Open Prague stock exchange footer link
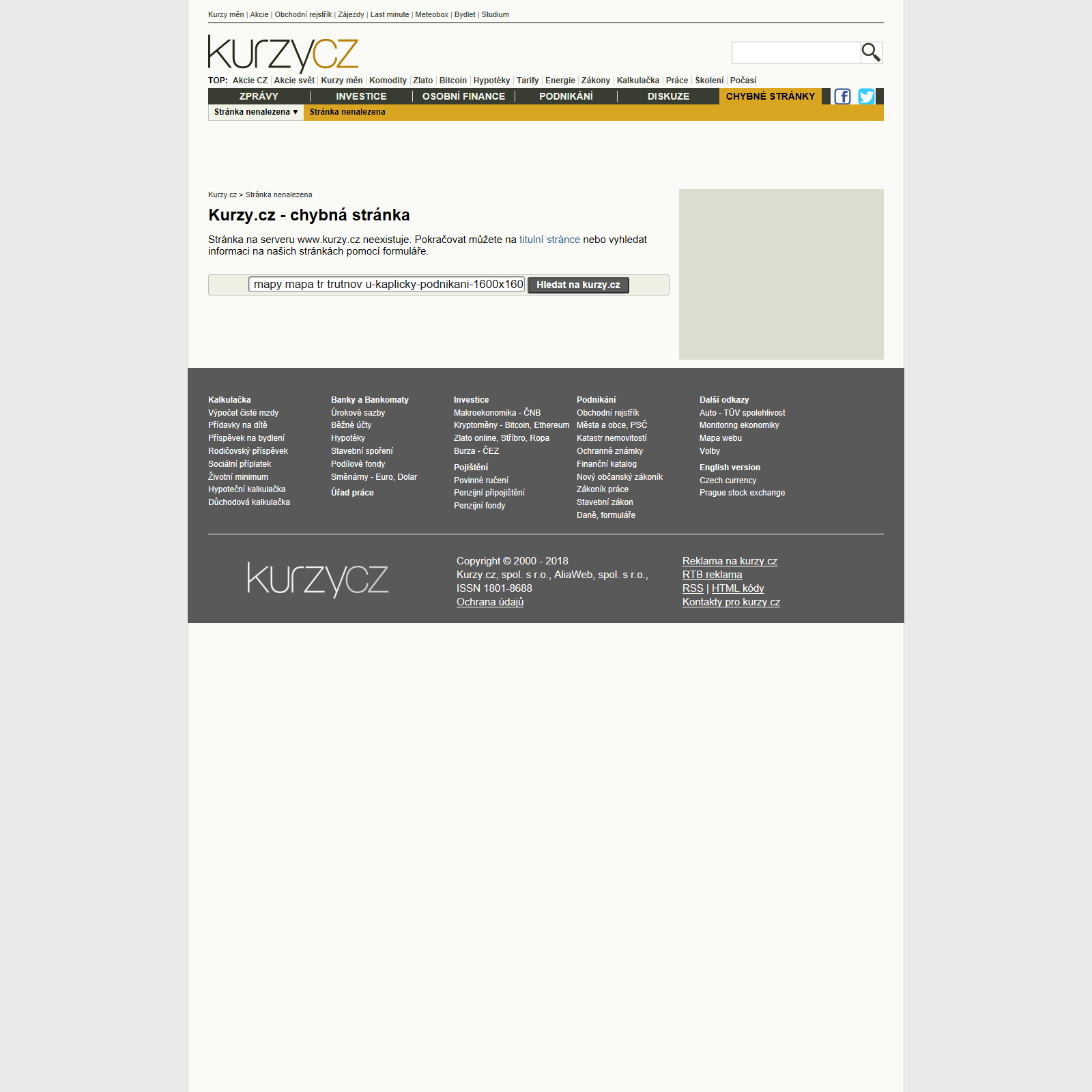This screenshot has height=1092, width=1092. click(742, 493)
